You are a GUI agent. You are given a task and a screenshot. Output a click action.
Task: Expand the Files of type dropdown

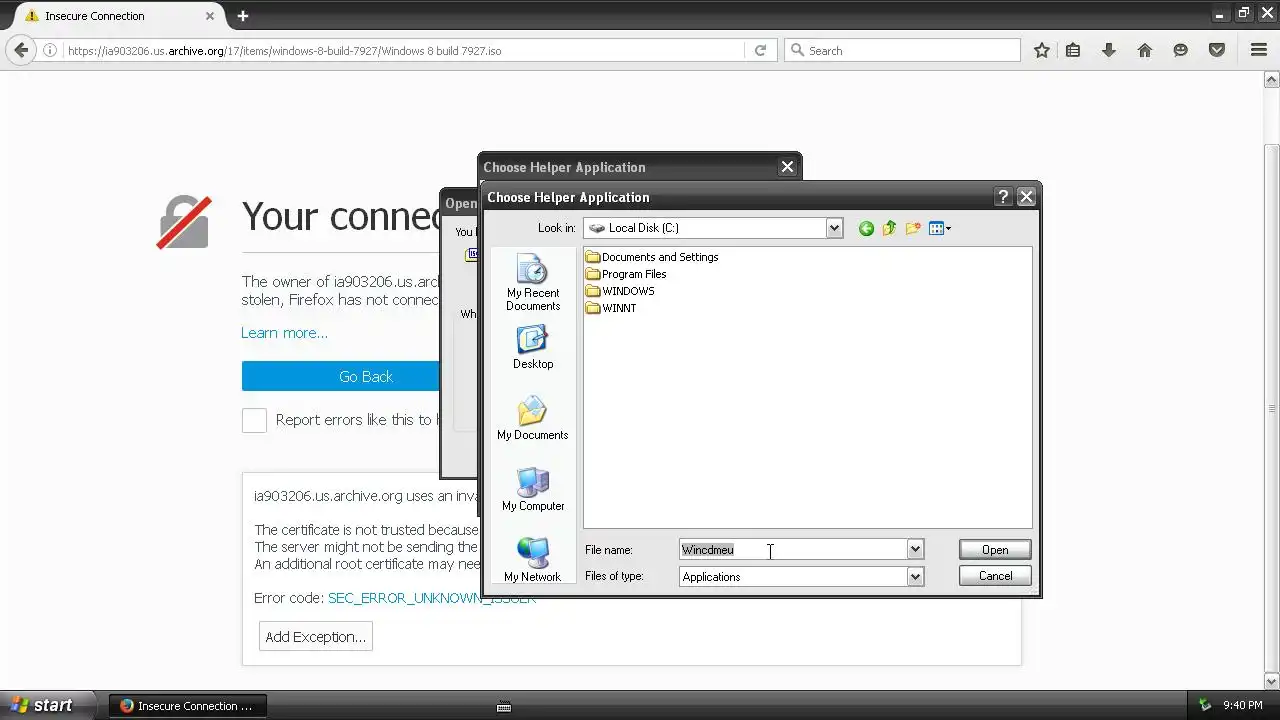point(915,576)
